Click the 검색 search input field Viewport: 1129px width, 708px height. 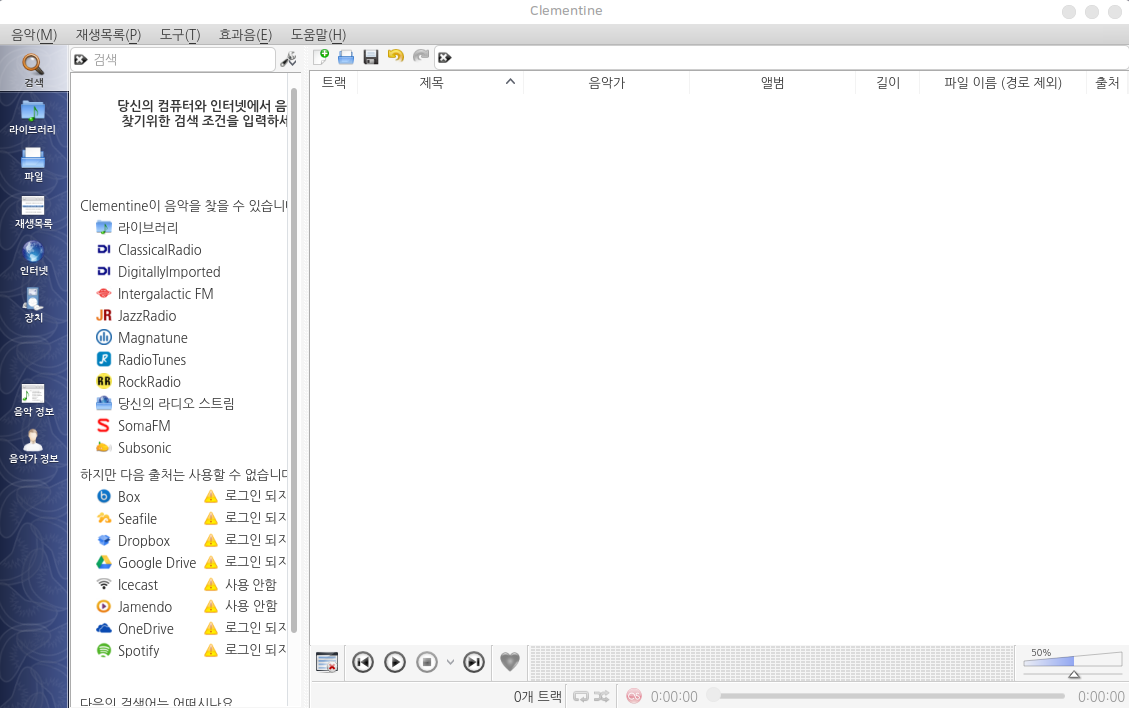(180, 60)
